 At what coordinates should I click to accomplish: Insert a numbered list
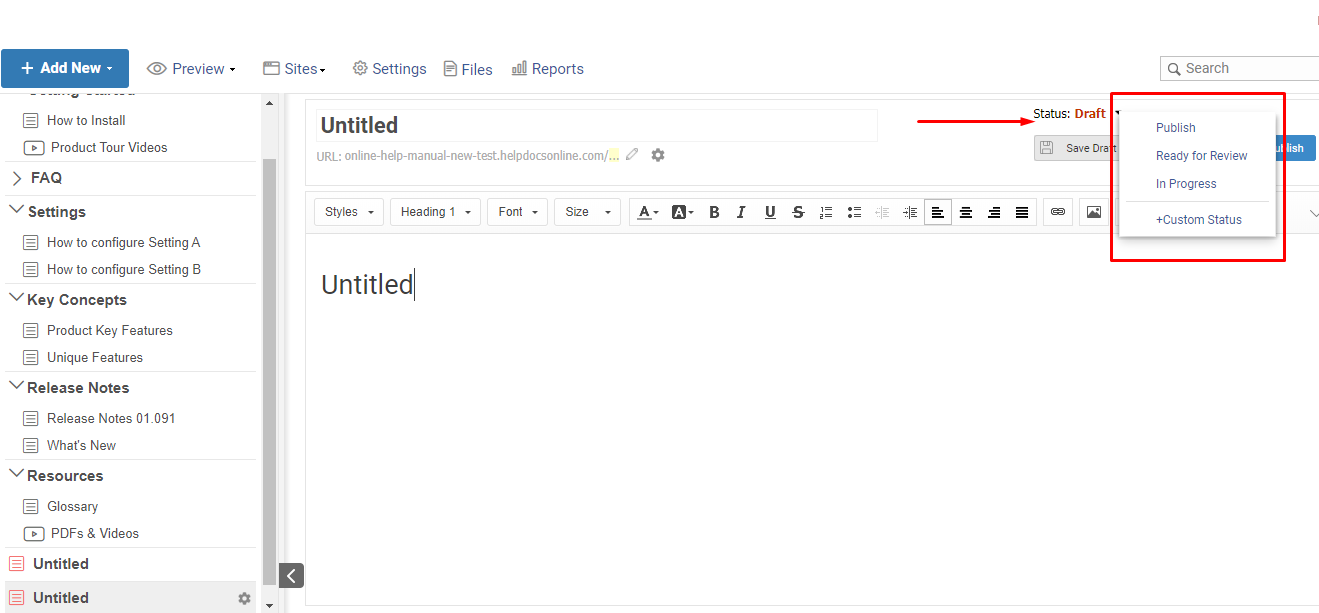click(826, 212)
